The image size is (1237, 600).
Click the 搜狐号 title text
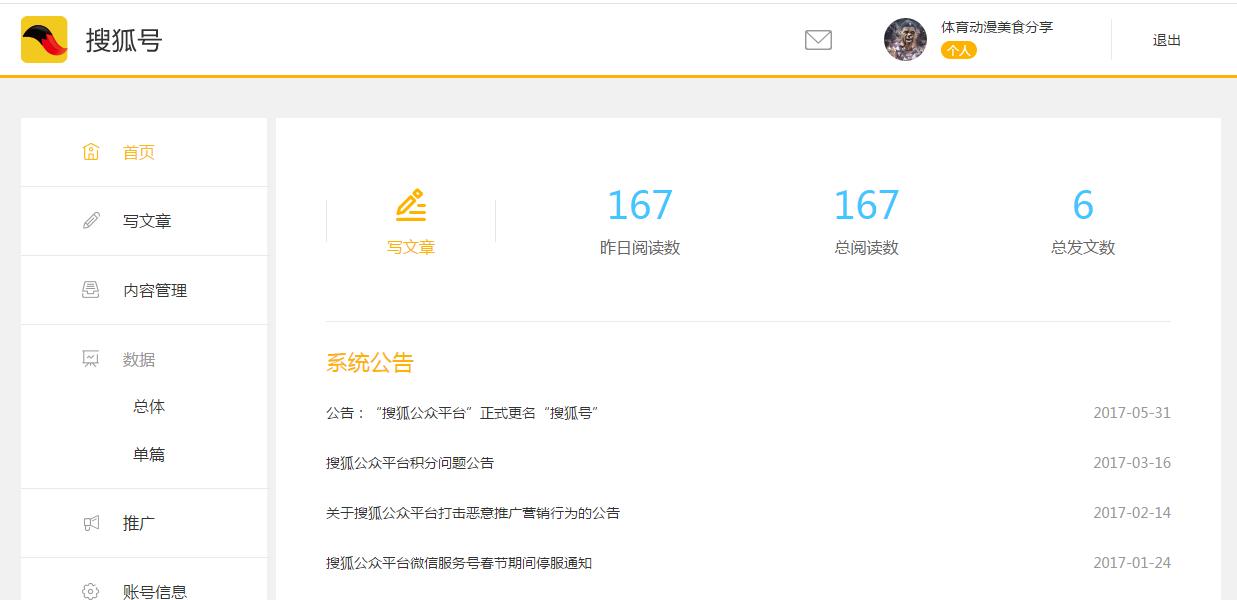pos(124,40)
